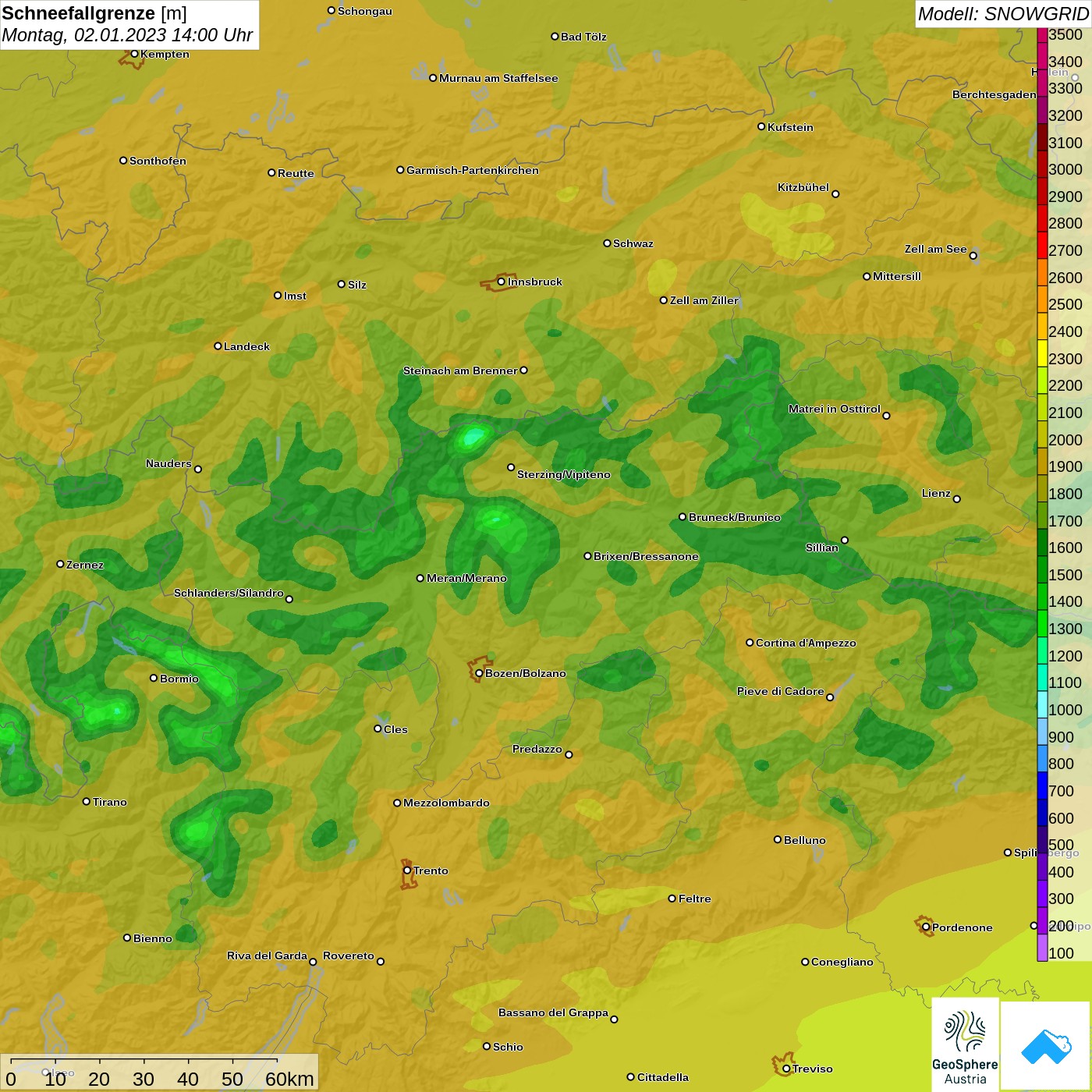1092x1092 pixels.
Task: Click the Schneefallgrenze [m] title
Action: point(94,13)
